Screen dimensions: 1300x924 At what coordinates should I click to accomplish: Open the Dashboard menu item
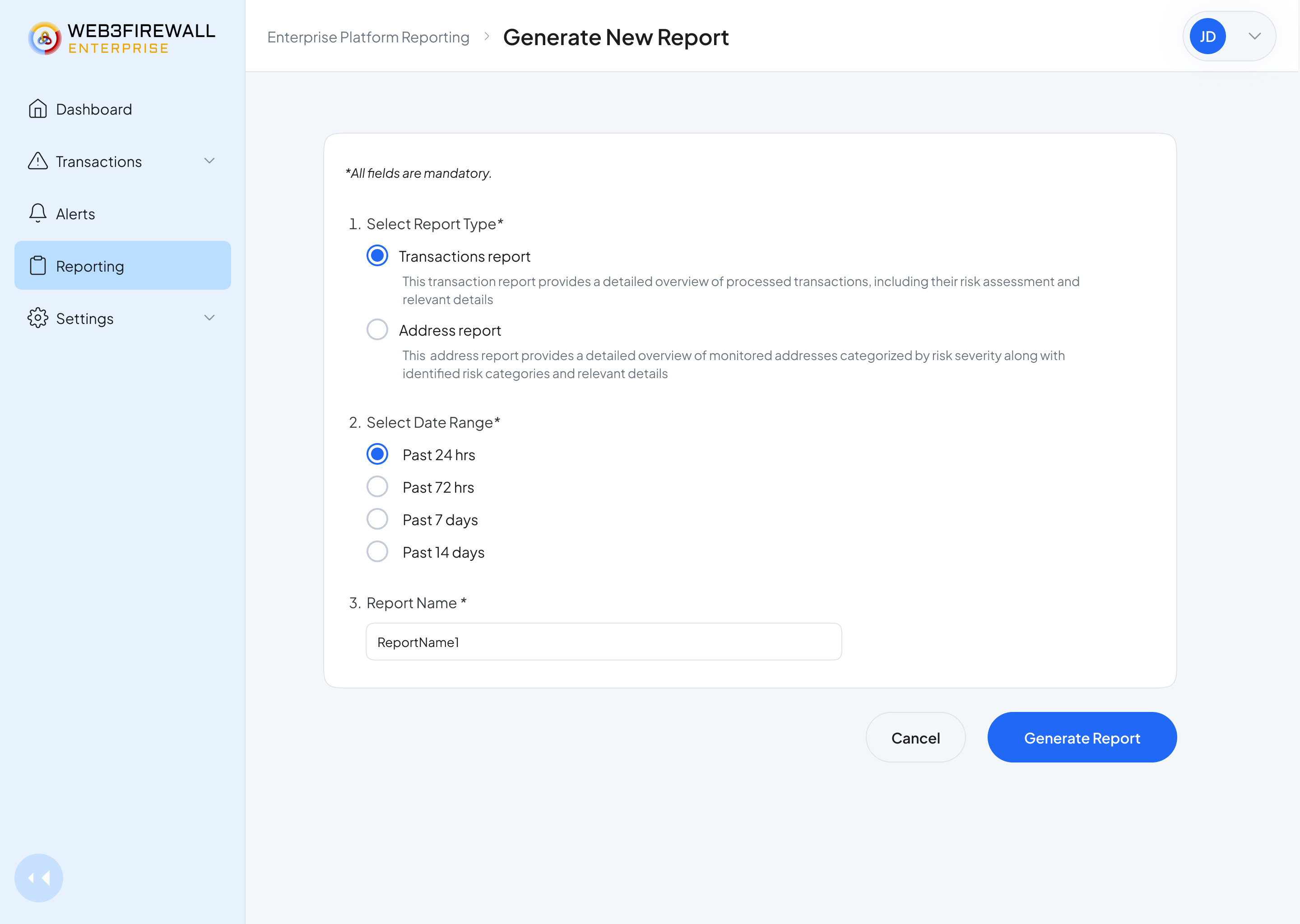pyautogui.click(x=122, y=109)
